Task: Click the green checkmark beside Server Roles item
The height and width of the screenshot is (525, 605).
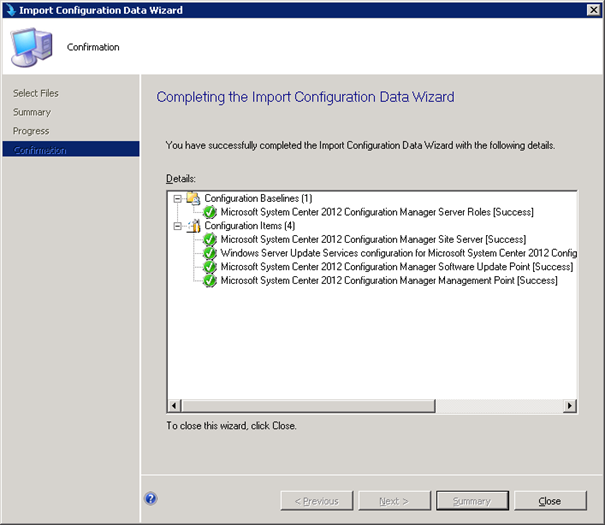Action: point(210,212)
